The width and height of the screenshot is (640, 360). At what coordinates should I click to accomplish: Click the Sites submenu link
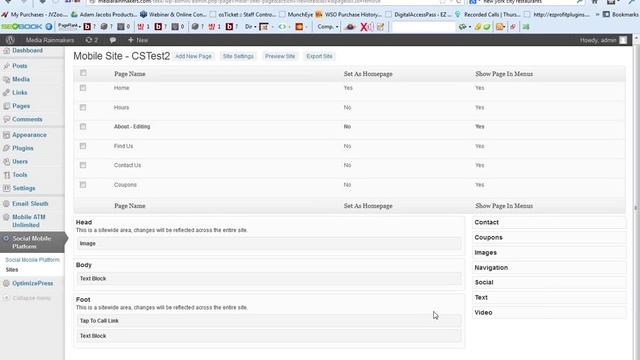coord(12,270)
